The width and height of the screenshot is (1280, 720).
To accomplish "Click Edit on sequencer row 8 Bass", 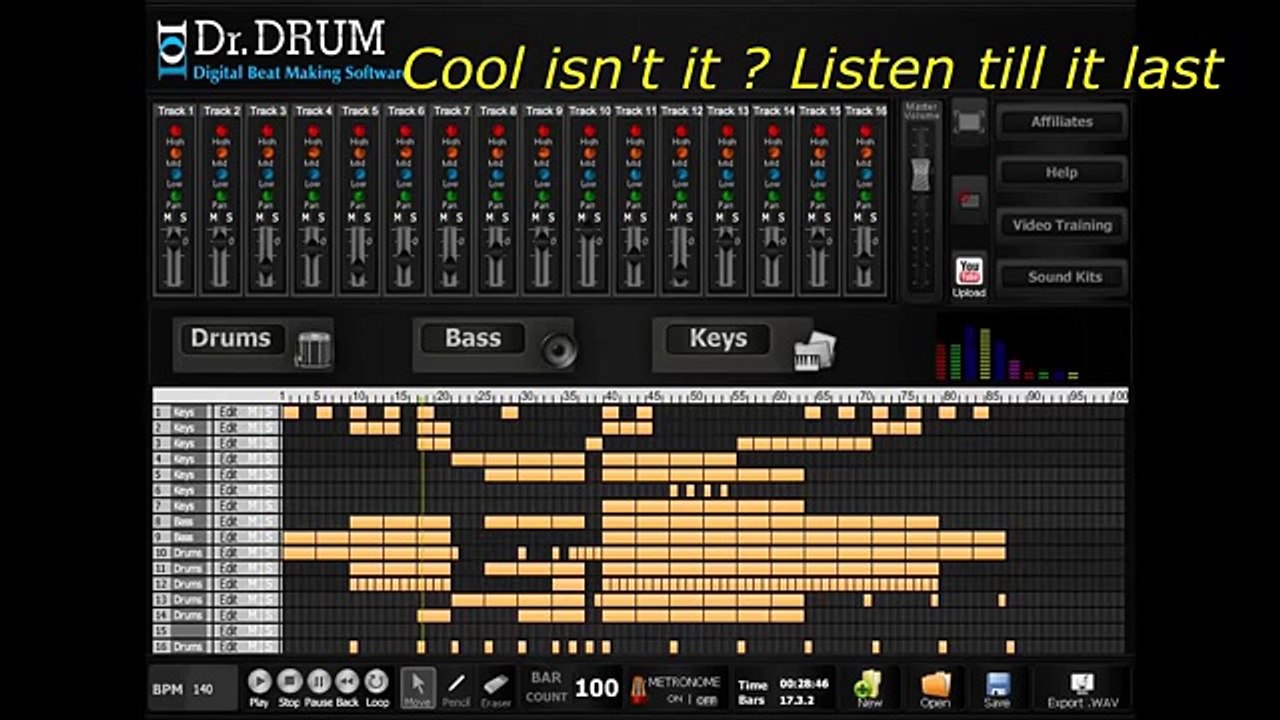I will pos(229,521).
